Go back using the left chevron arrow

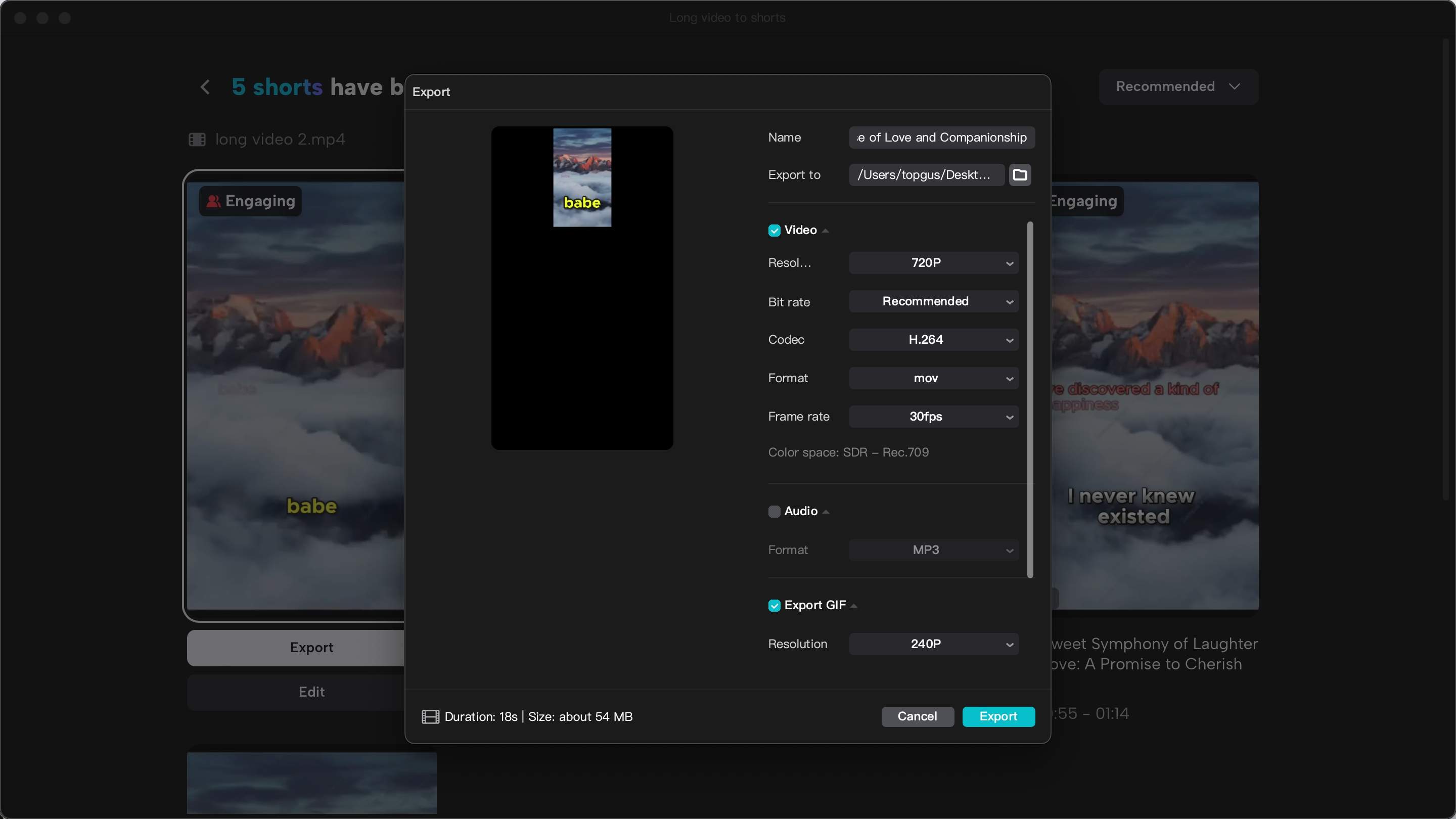pos(205,87)
